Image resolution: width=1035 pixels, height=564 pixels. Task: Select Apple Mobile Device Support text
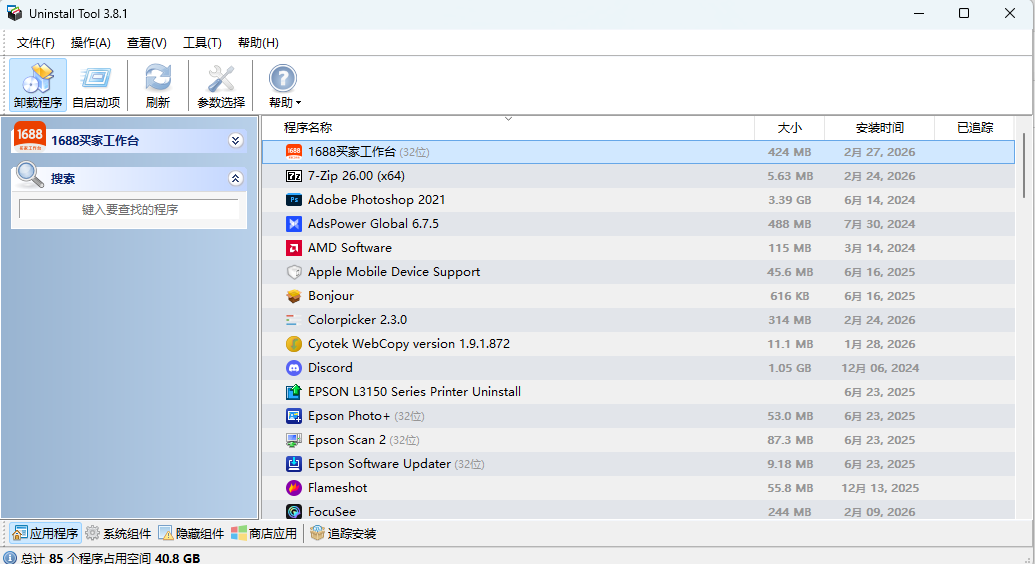click(394, 272)
